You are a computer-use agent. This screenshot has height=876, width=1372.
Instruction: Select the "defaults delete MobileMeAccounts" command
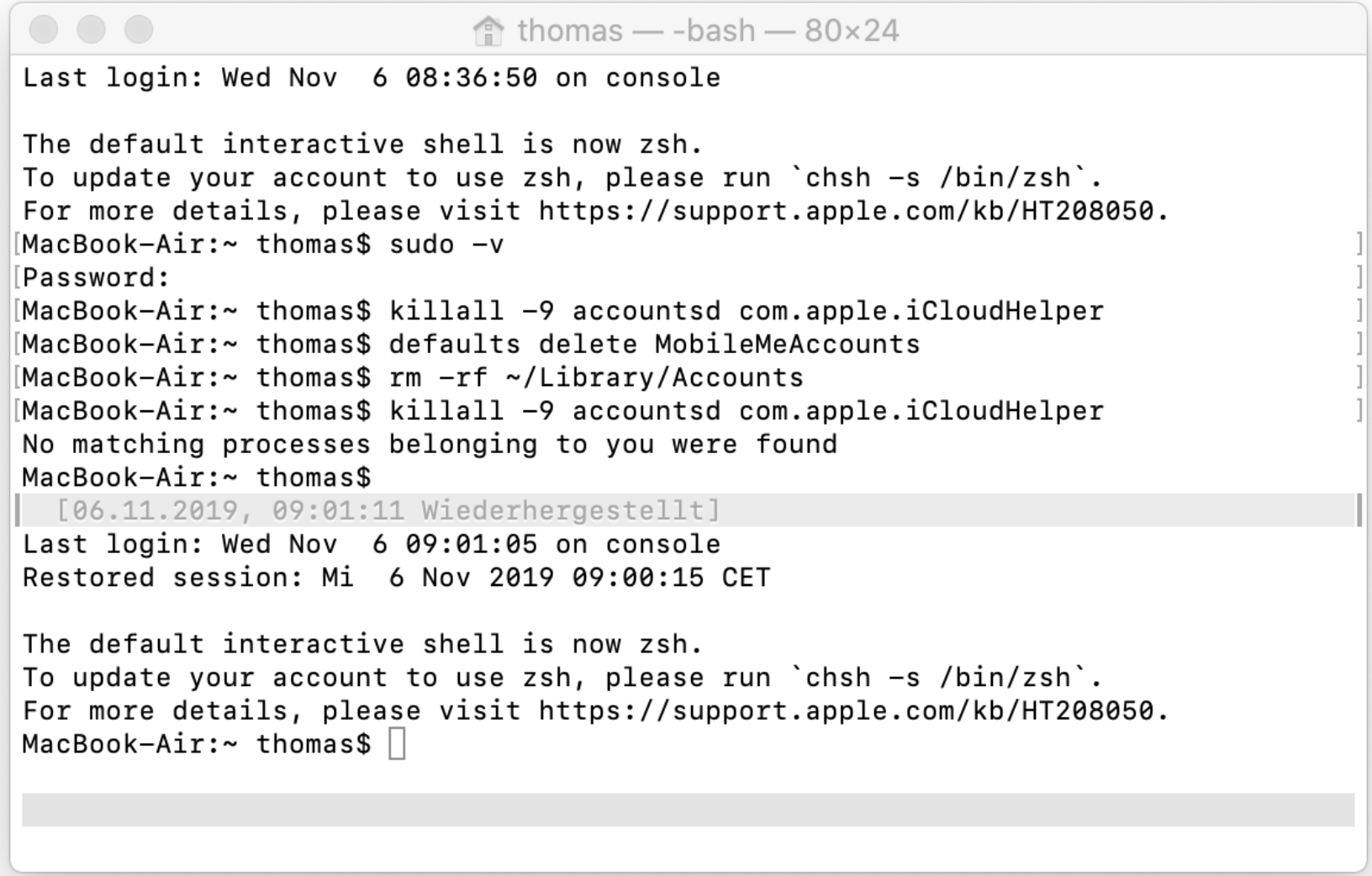pyautogui.click(x=654, y=345)
